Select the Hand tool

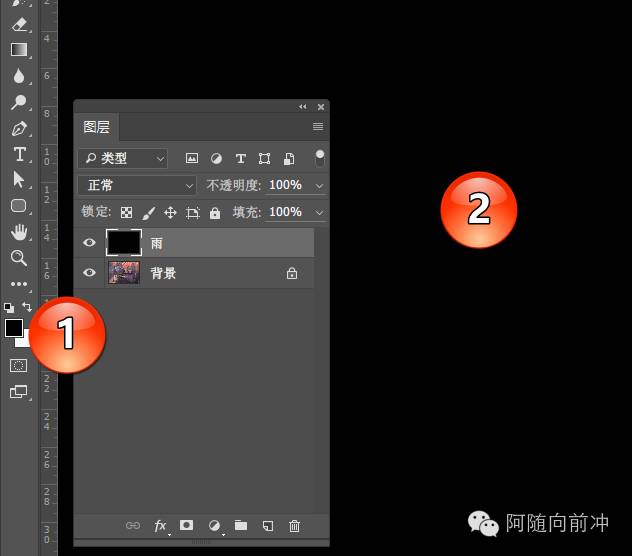click(19, 232)
